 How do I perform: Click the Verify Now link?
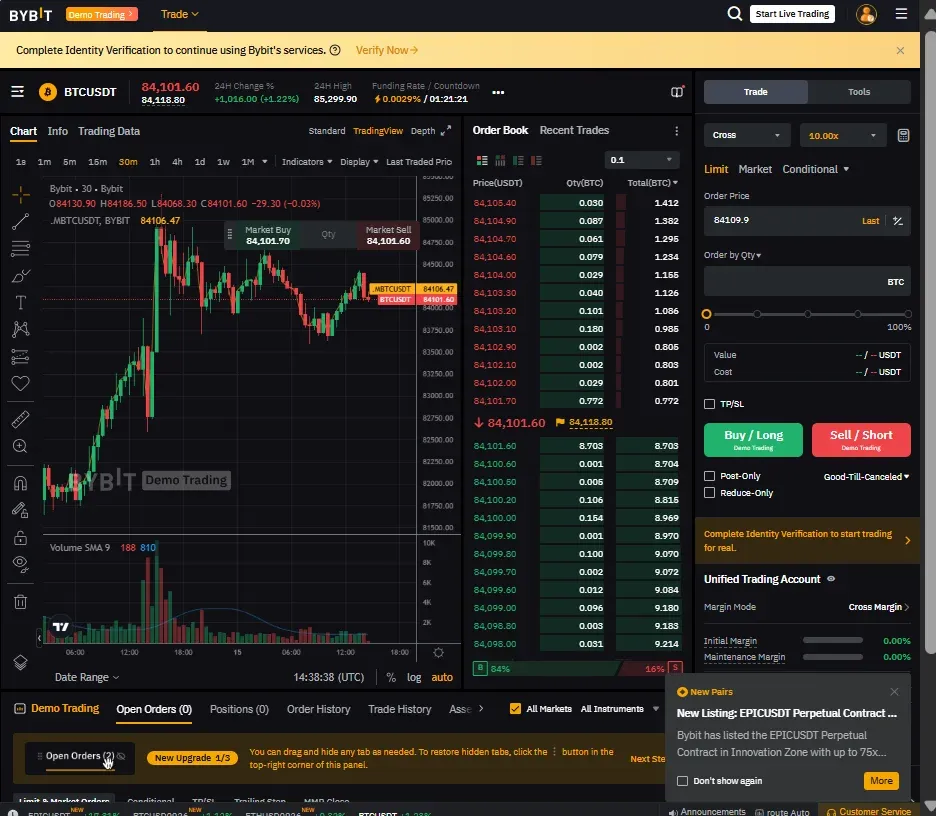click(387, 50)
